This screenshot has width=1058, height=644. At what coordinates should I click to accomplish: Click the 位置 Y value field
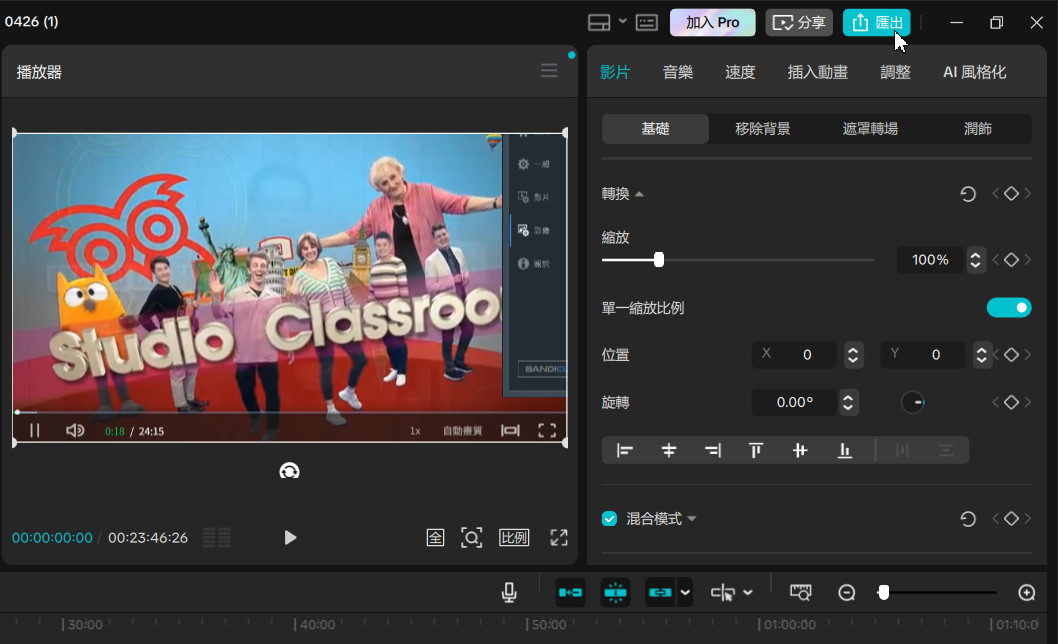pos(923,354)
